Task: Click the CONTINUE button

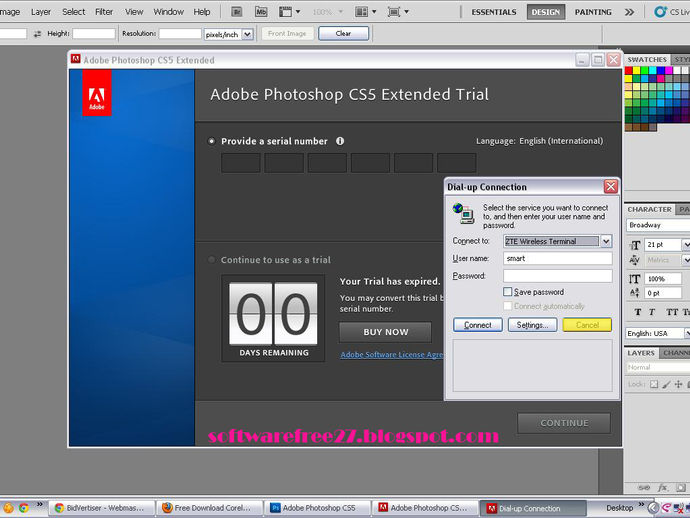Action: (564, 423)
